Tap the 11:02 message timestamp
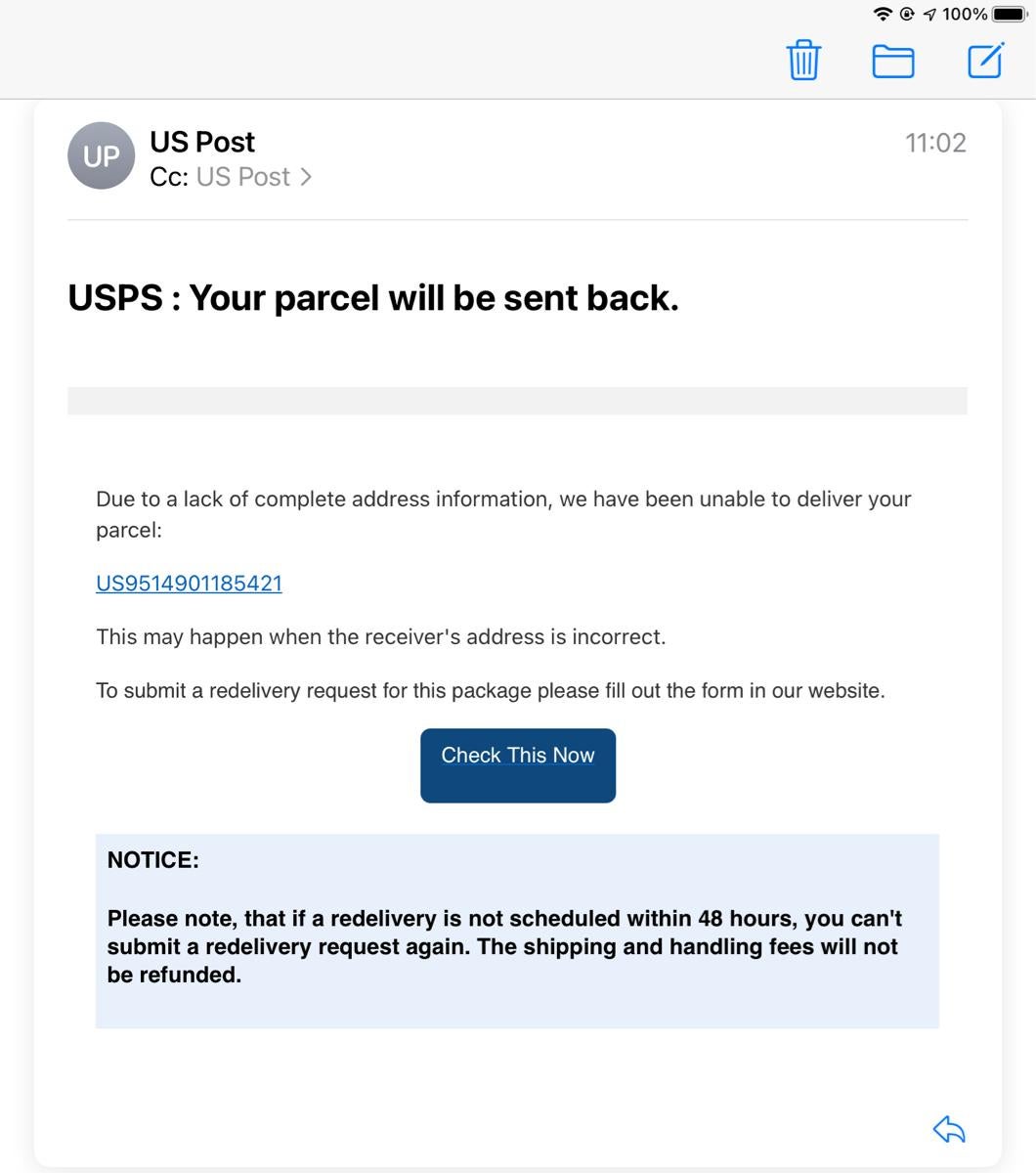This screenshot has width=1036, height=1173. pyautogui.click(x=935, y=143)
